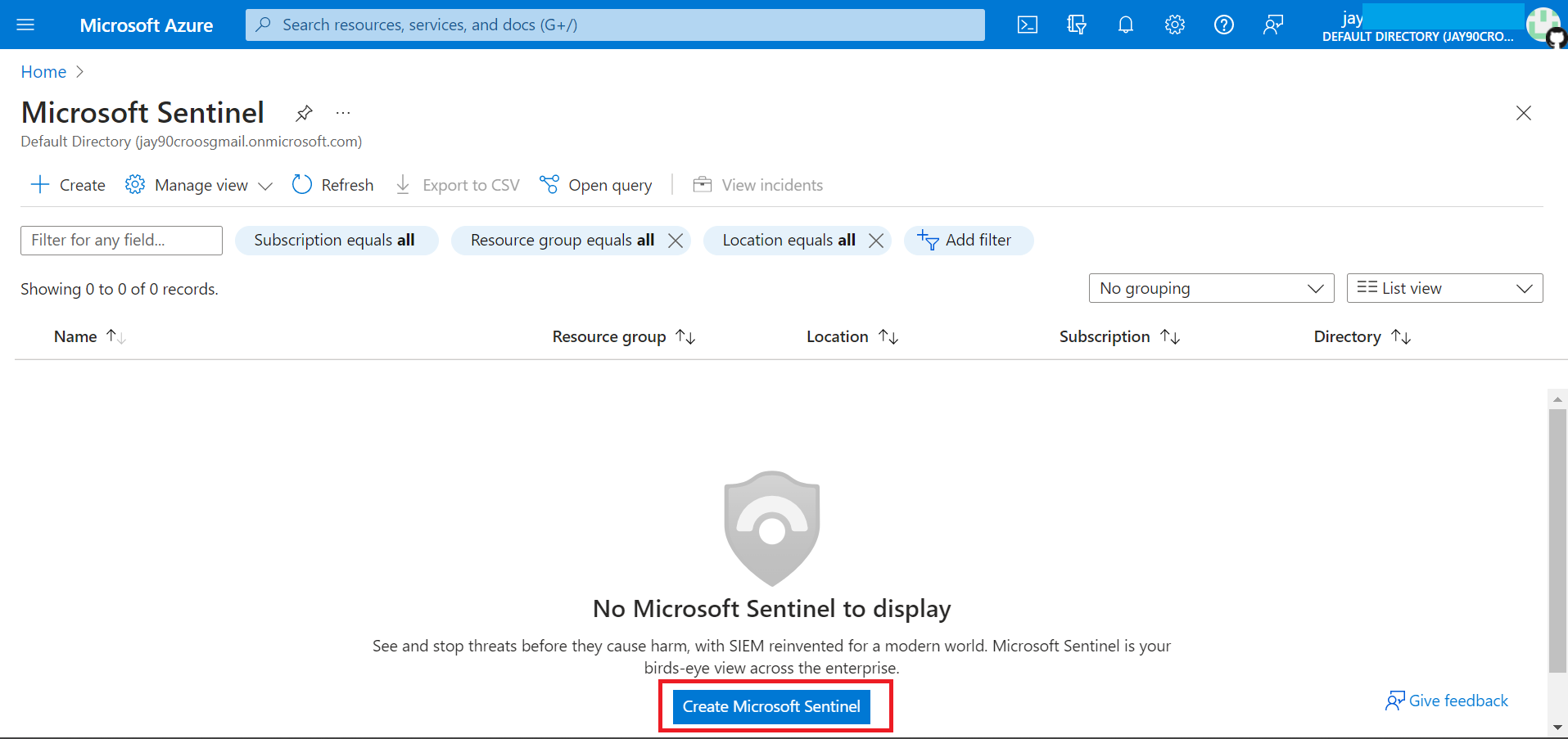Remove the Resource group filter
This screenshot has height=739, width=1568.
[x=676, y=241]
